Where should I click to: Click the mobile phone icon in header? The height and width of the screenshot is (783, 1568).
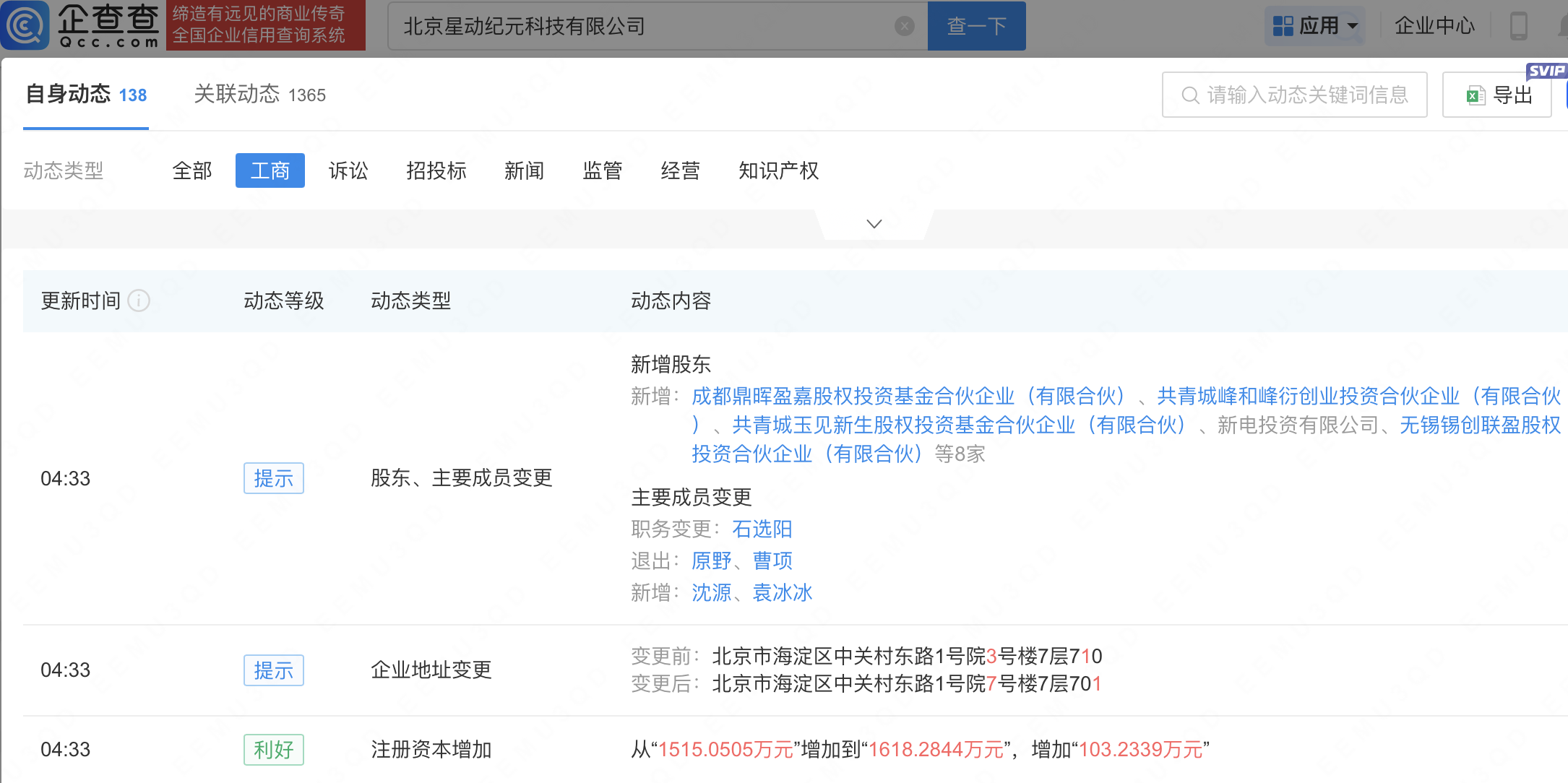point(1518,26)
